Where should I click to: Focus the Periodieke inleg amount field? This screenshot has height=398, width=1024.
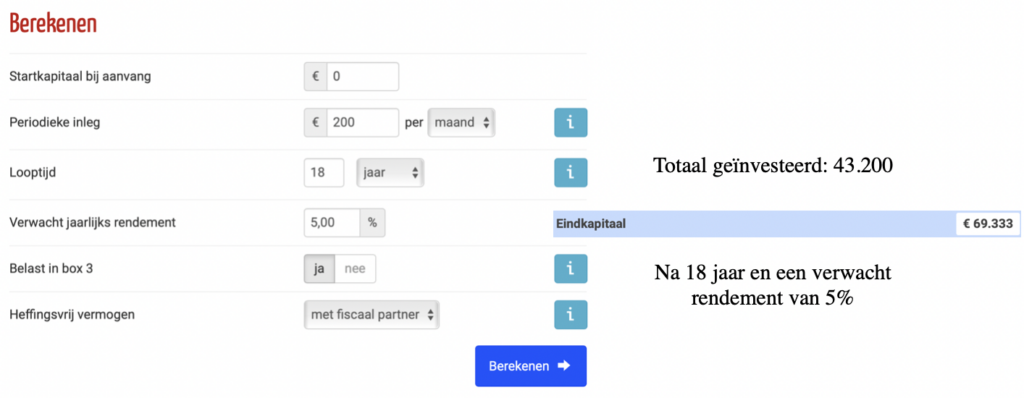coord(362,122)
